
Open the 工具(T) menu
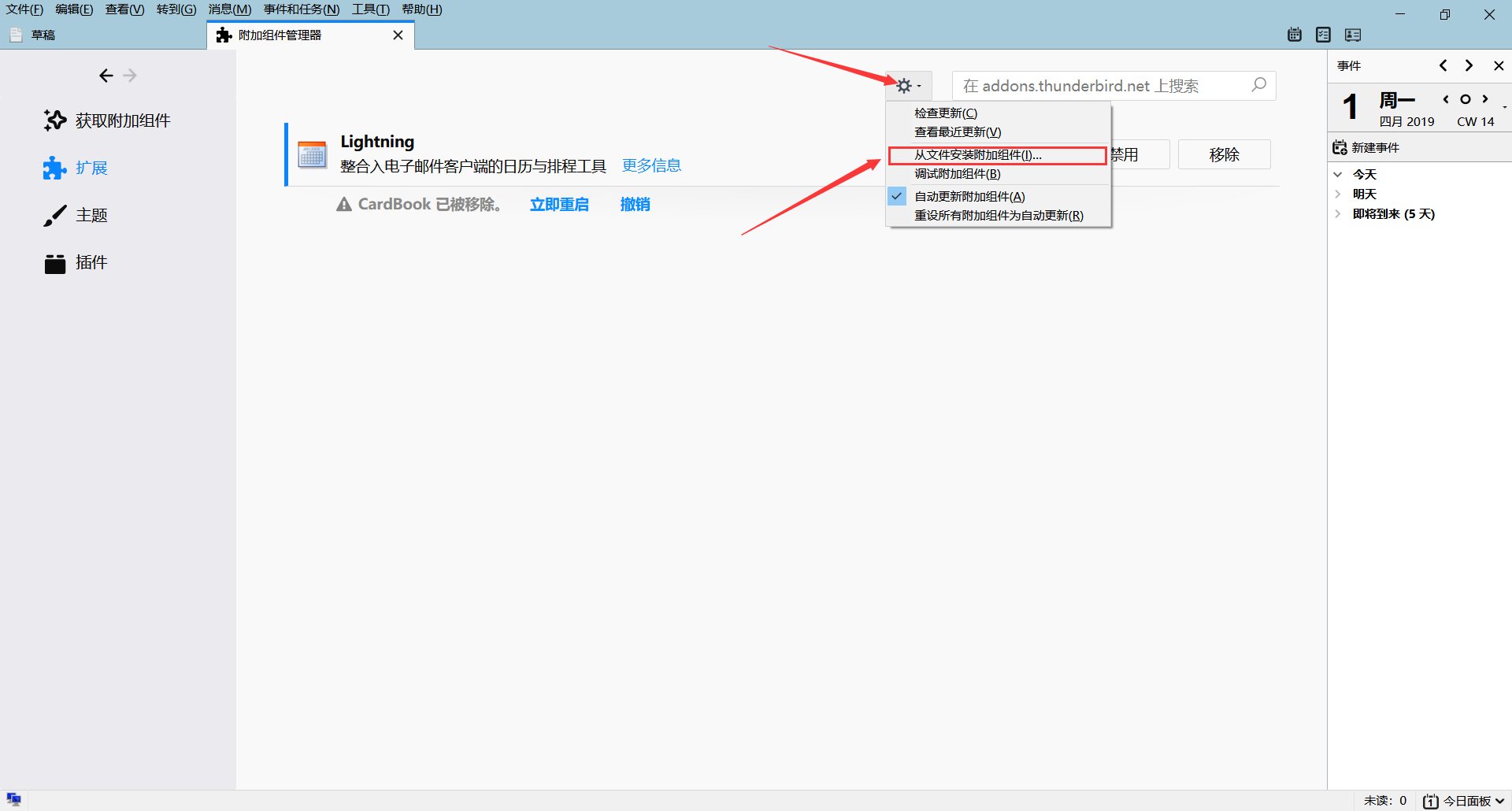(x=371, y=9)
